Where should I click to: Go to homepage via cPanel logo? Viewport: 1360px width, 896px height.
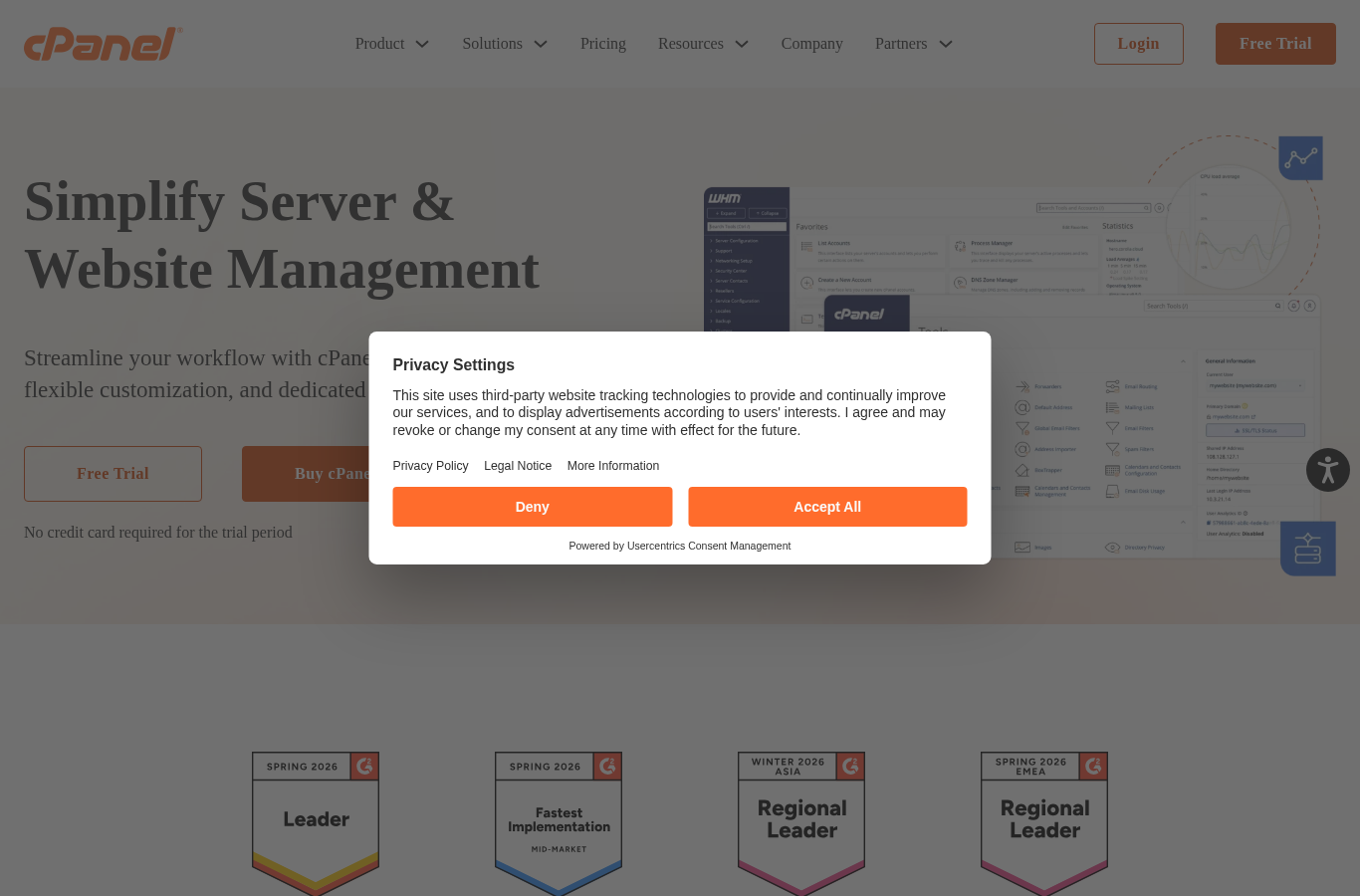(x=103, y=44)
